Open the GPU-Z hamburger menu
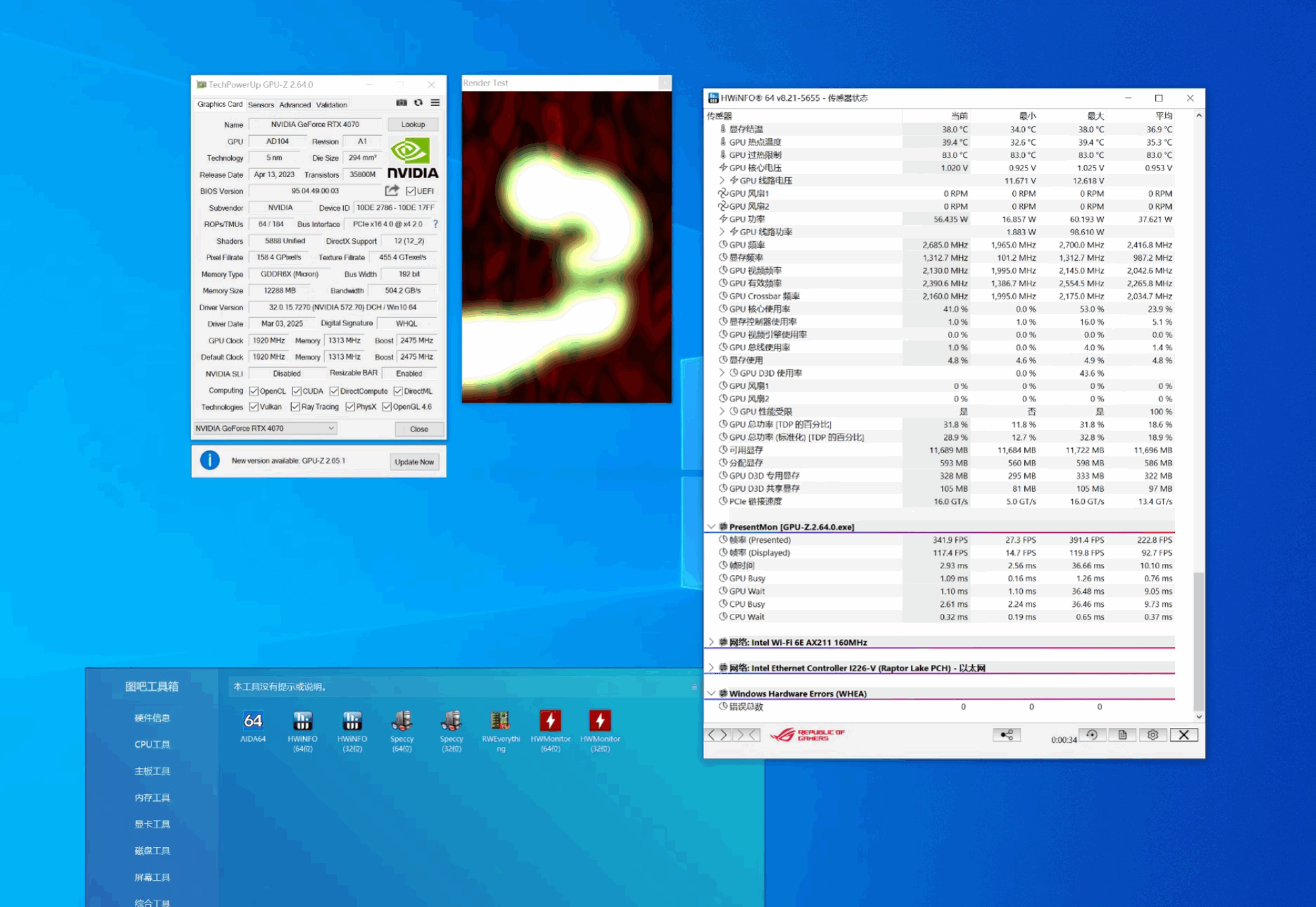The image size is (1316, 907). (435, 103)
